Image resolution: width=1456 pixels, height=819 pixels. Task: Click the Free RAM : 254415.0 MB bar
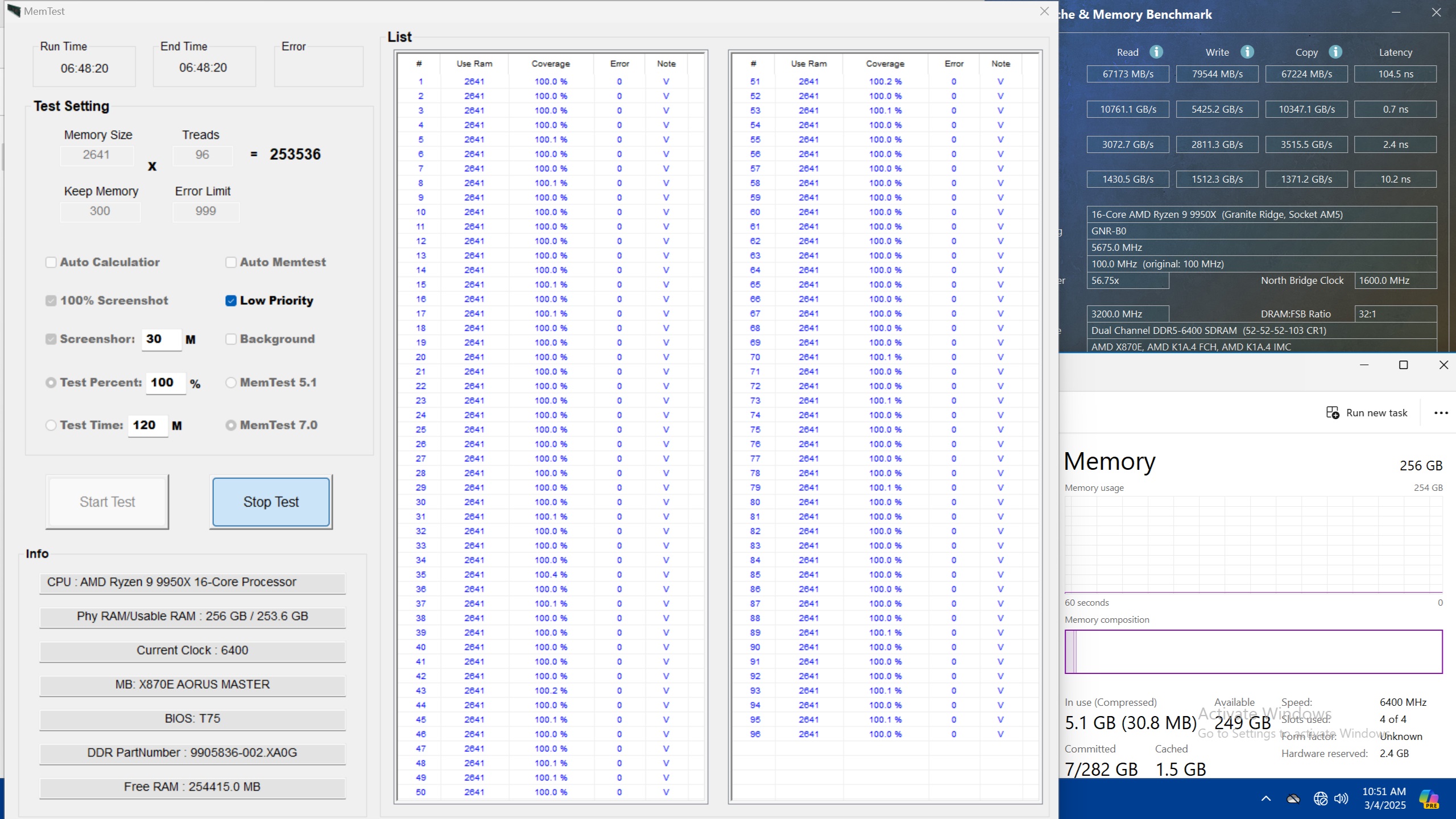click(192, 787)
